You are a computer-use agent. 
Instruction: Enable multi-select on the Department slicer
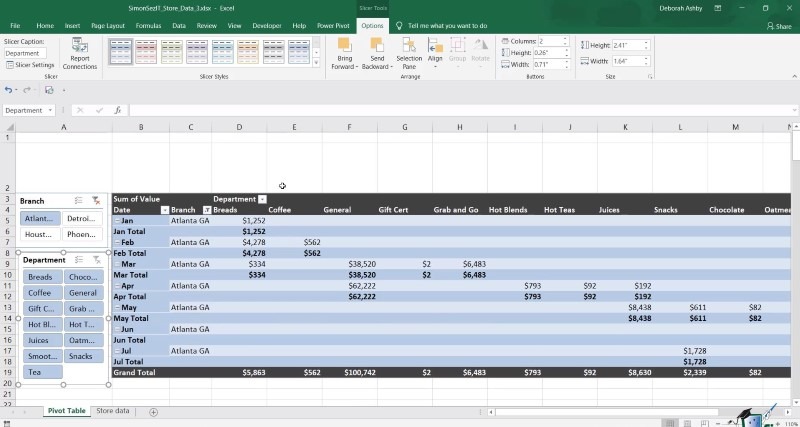[79, 259]
